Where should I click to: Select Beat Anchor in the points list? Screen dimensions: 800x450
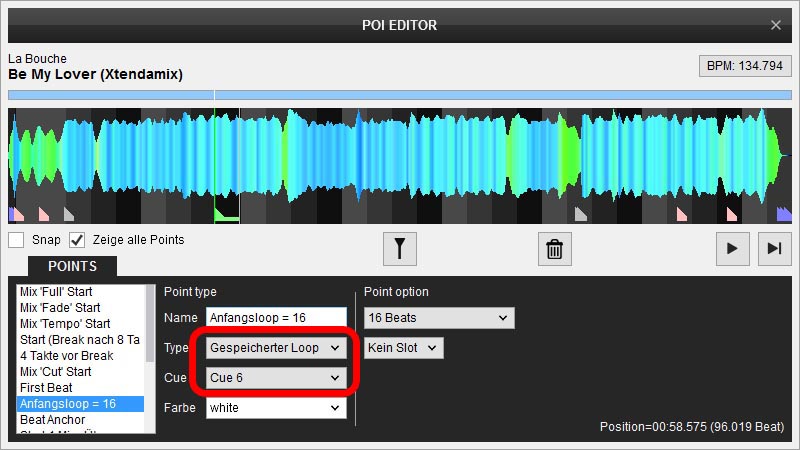point(81,420)
